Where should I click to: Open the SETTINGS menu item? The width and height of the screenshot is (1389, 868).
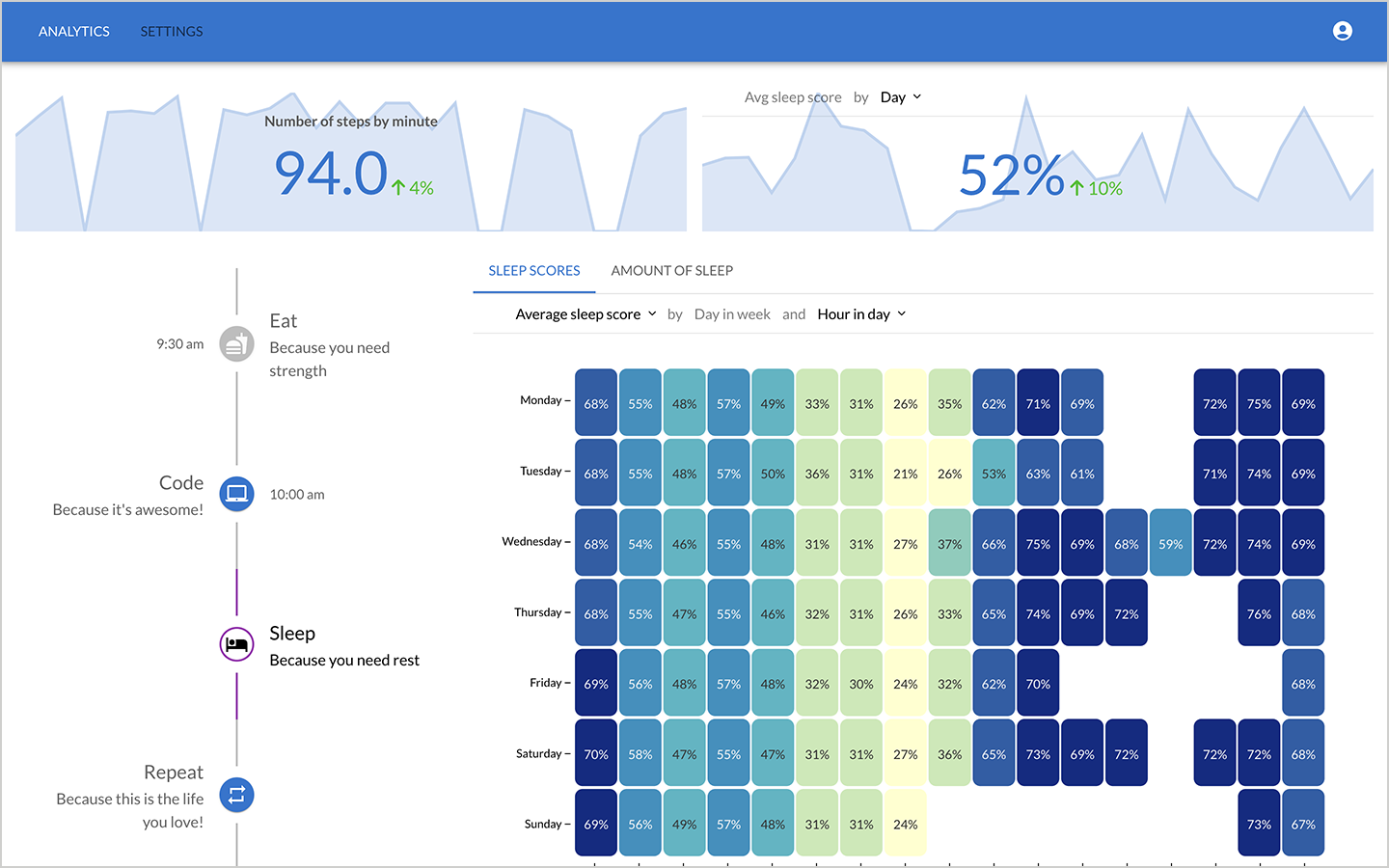tap(171, 31)
